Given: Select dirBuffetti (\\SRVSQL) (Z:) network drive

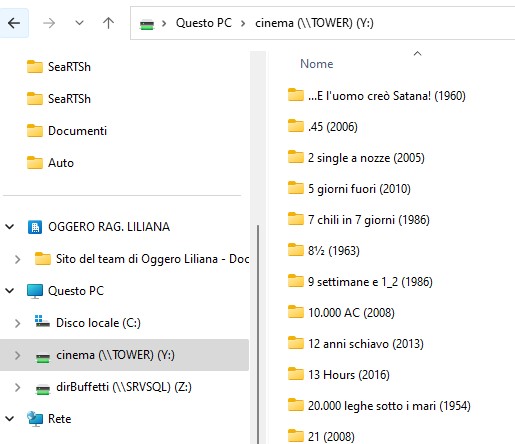Looking at the screenshot, I should (x=113, y=387).
